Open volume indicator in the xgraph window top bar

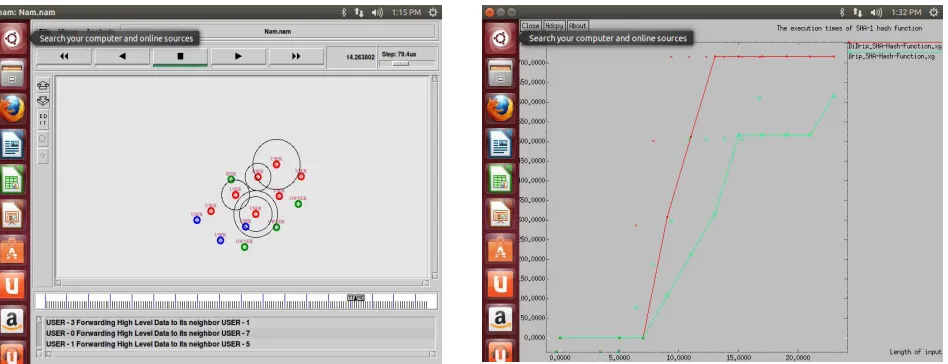[877, 12]
